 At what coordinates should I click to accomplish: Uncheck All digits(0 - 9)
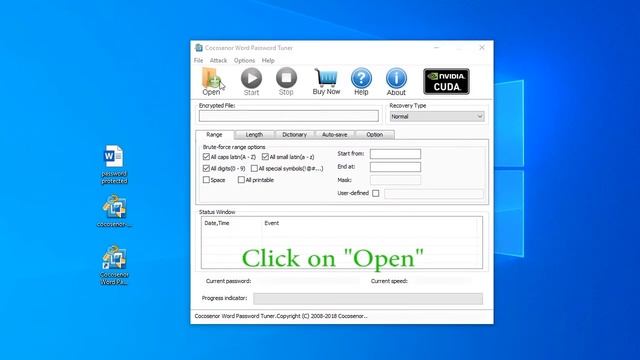pyautogui.click(x=206, y=168)
